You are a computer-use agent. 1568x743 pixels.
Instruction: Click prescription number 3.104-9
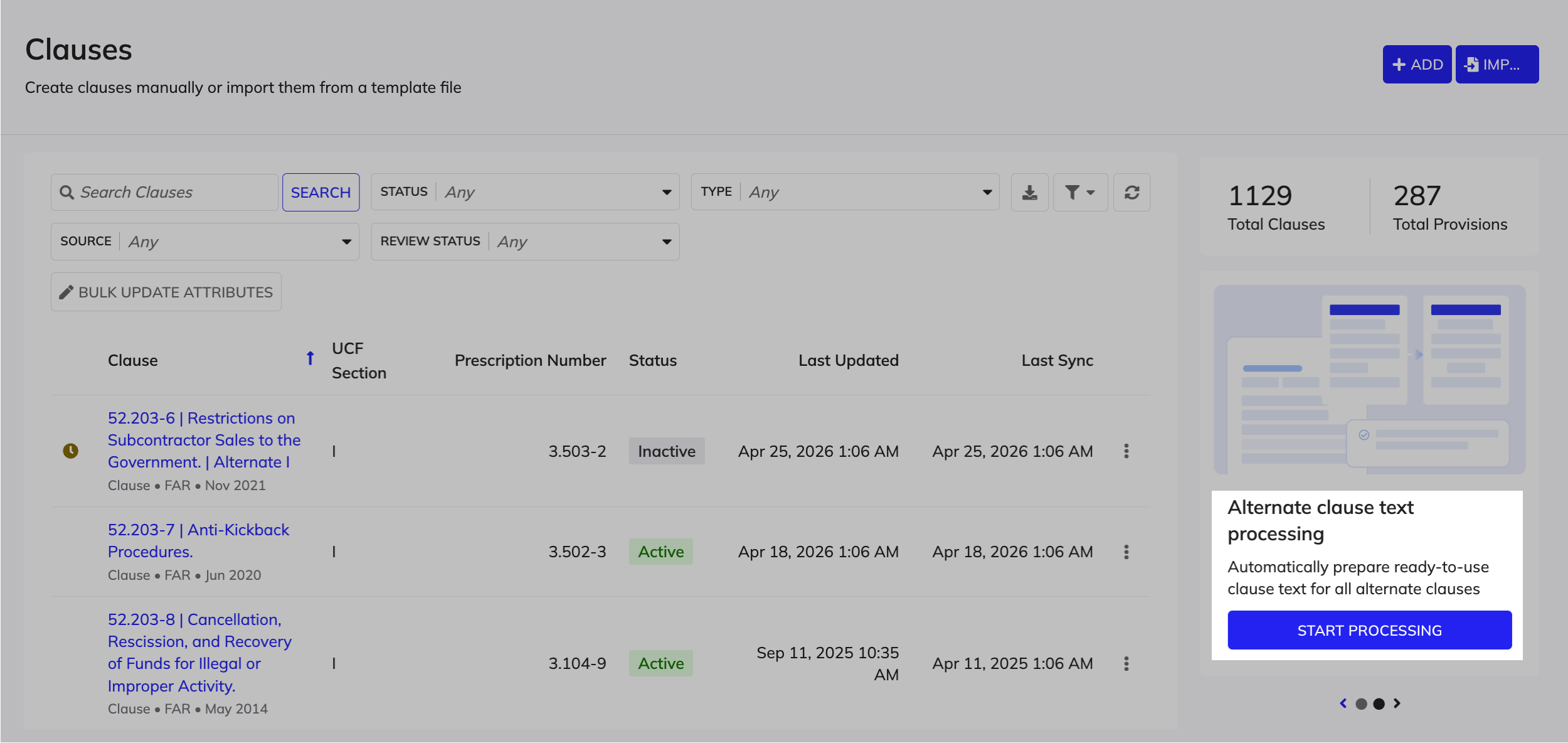(x=577, y=663)
